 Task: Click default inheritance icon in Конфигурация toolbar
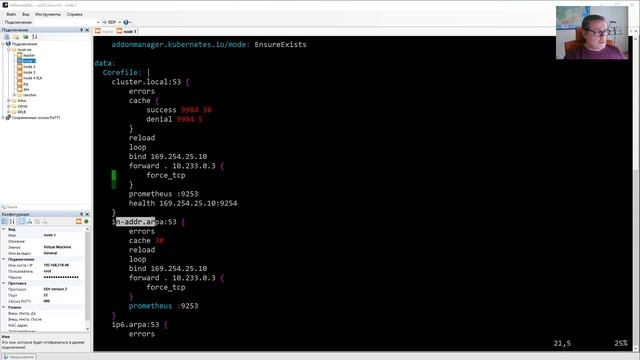[x=44, y=221]
